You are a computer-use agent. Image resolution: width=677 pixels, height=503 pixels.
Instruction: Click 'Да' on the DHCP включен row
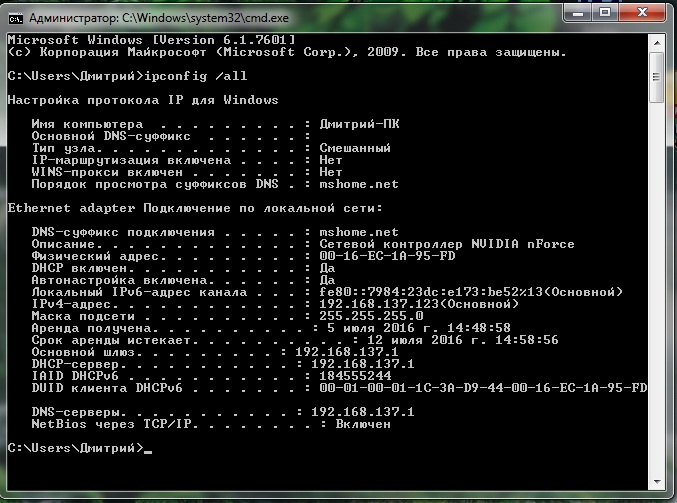pos(327,268)
